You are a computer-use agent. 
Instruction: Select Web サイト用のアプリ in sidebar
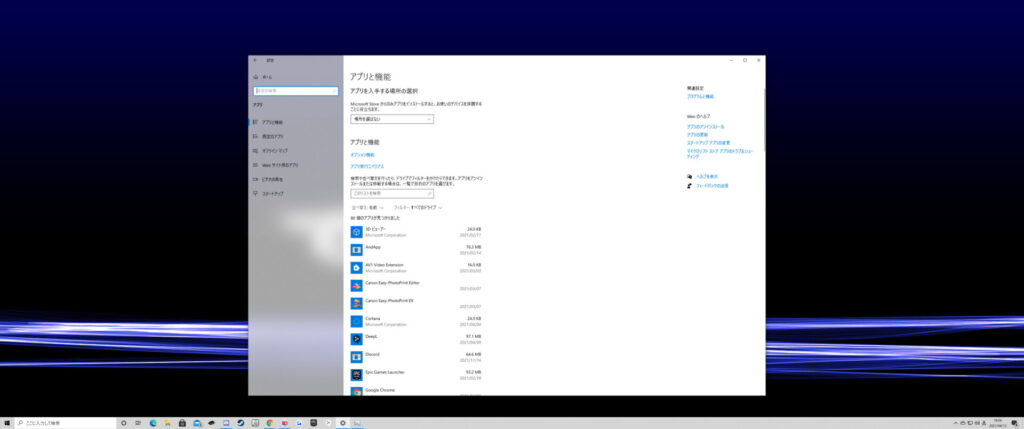[295, 165]
